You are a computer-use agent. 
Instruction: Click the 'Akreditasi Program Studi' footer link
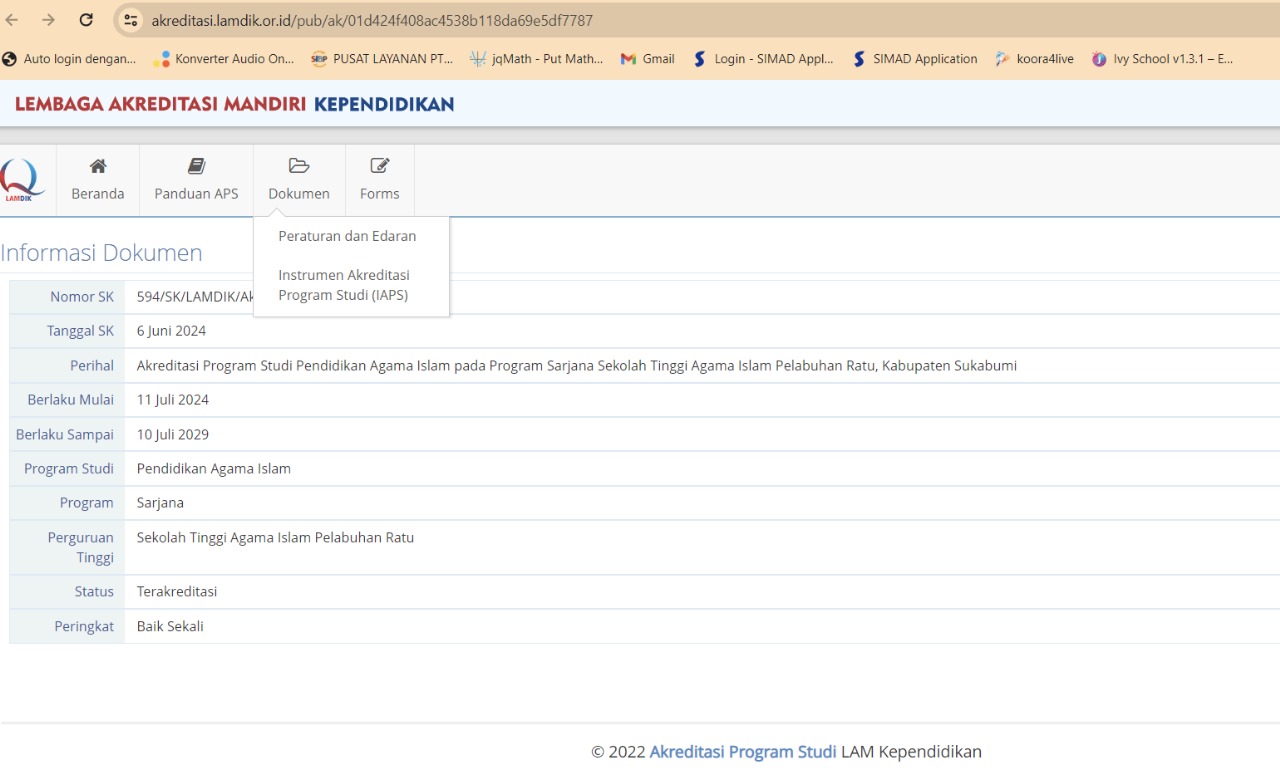click(743, 752)
